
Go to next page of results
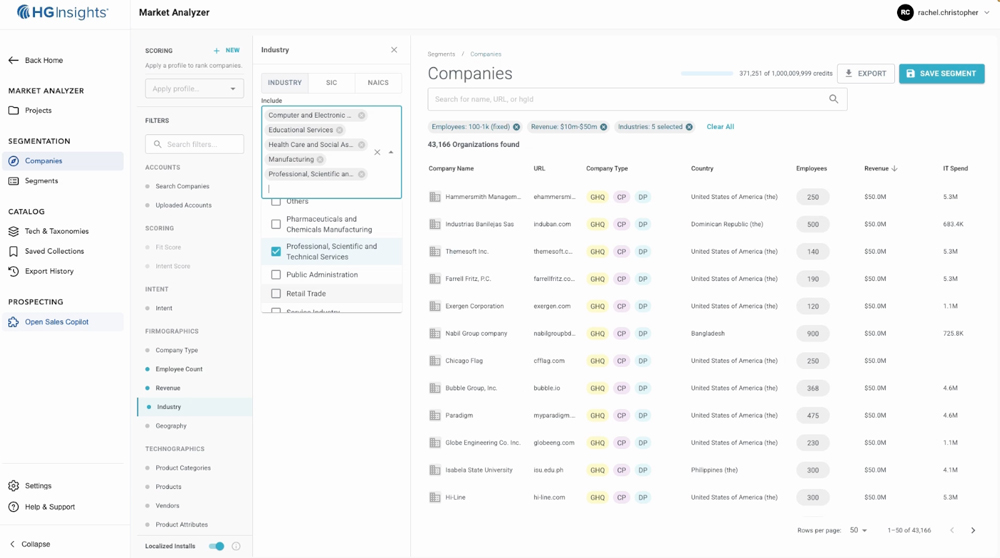point(973,530)
